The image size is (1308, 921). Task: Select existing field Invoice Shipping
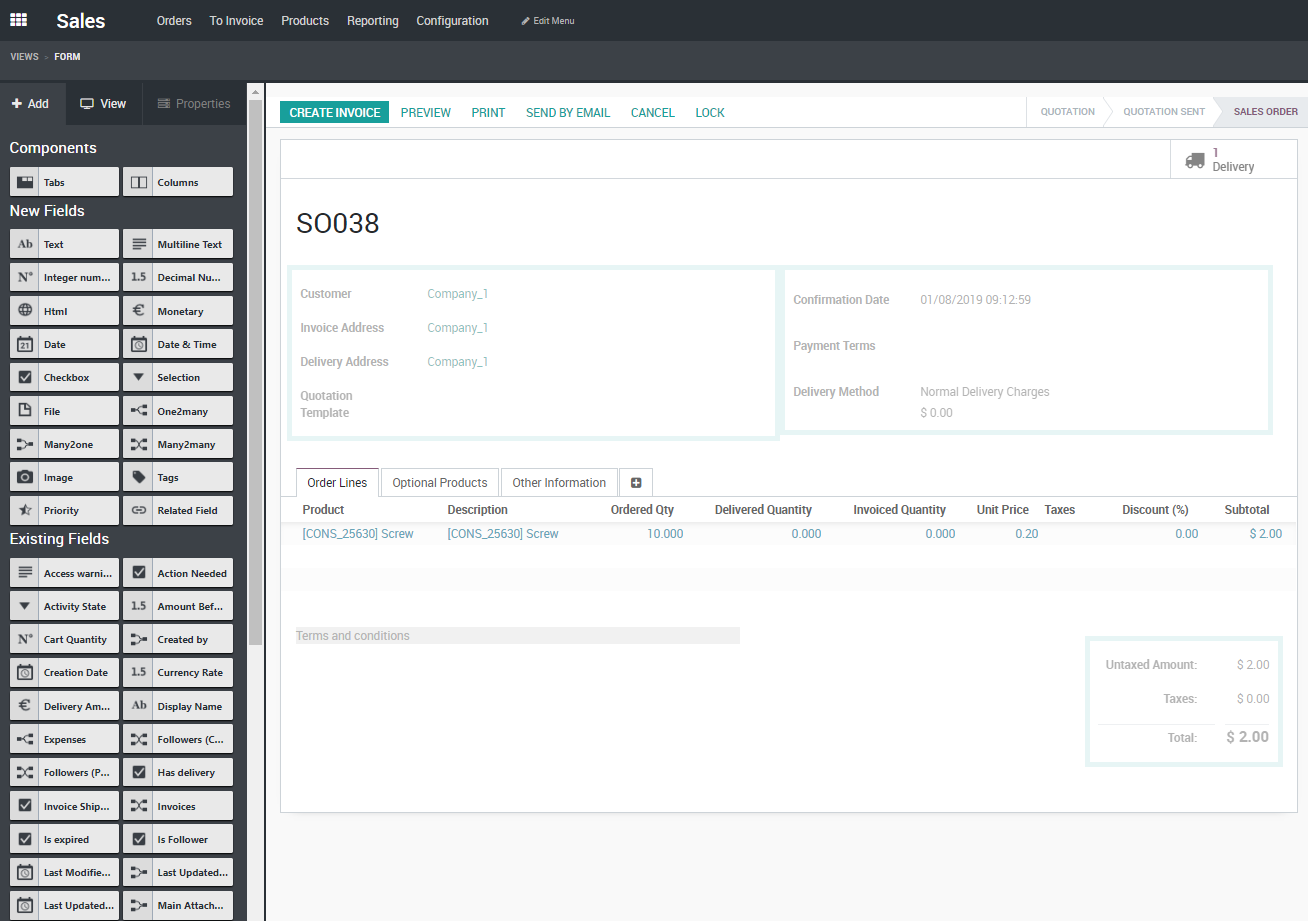pyautogui.click(x=64, y=806)
